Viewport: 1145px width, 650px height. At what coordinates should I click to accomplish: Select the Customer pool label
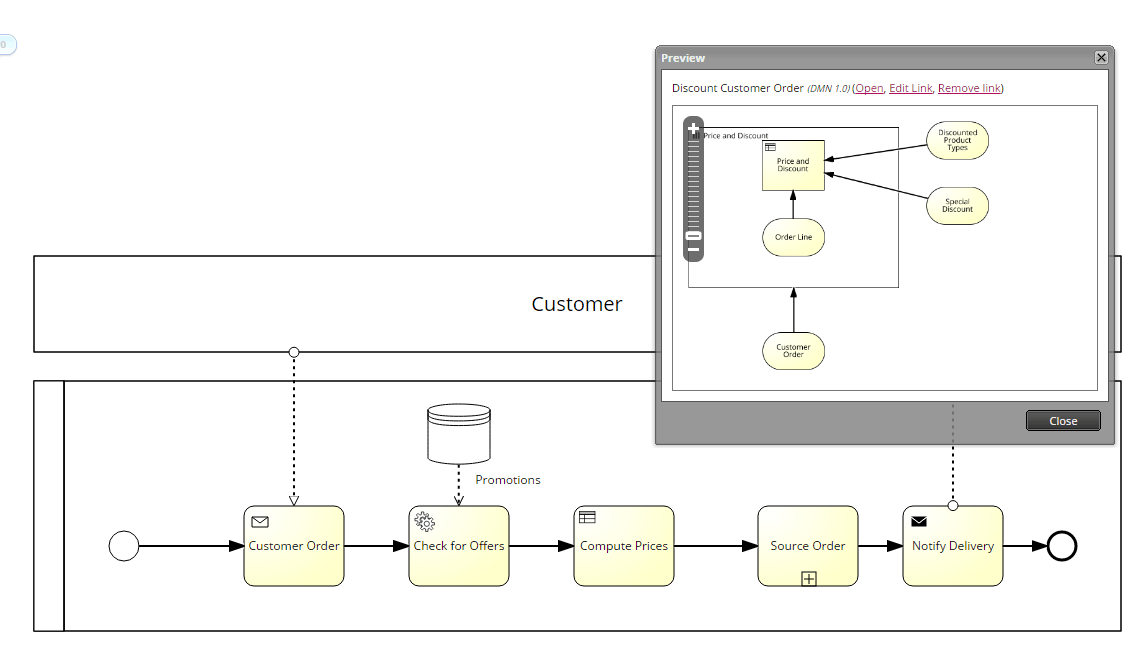tap(577, 304)
